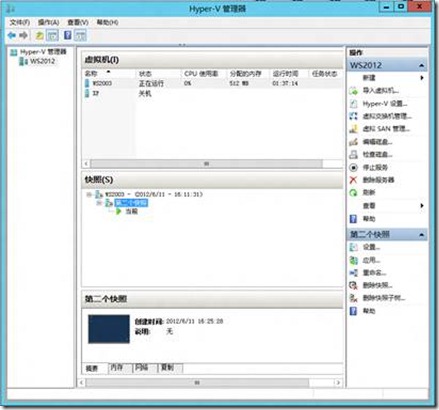Switch to the 网络 tab

142,367
